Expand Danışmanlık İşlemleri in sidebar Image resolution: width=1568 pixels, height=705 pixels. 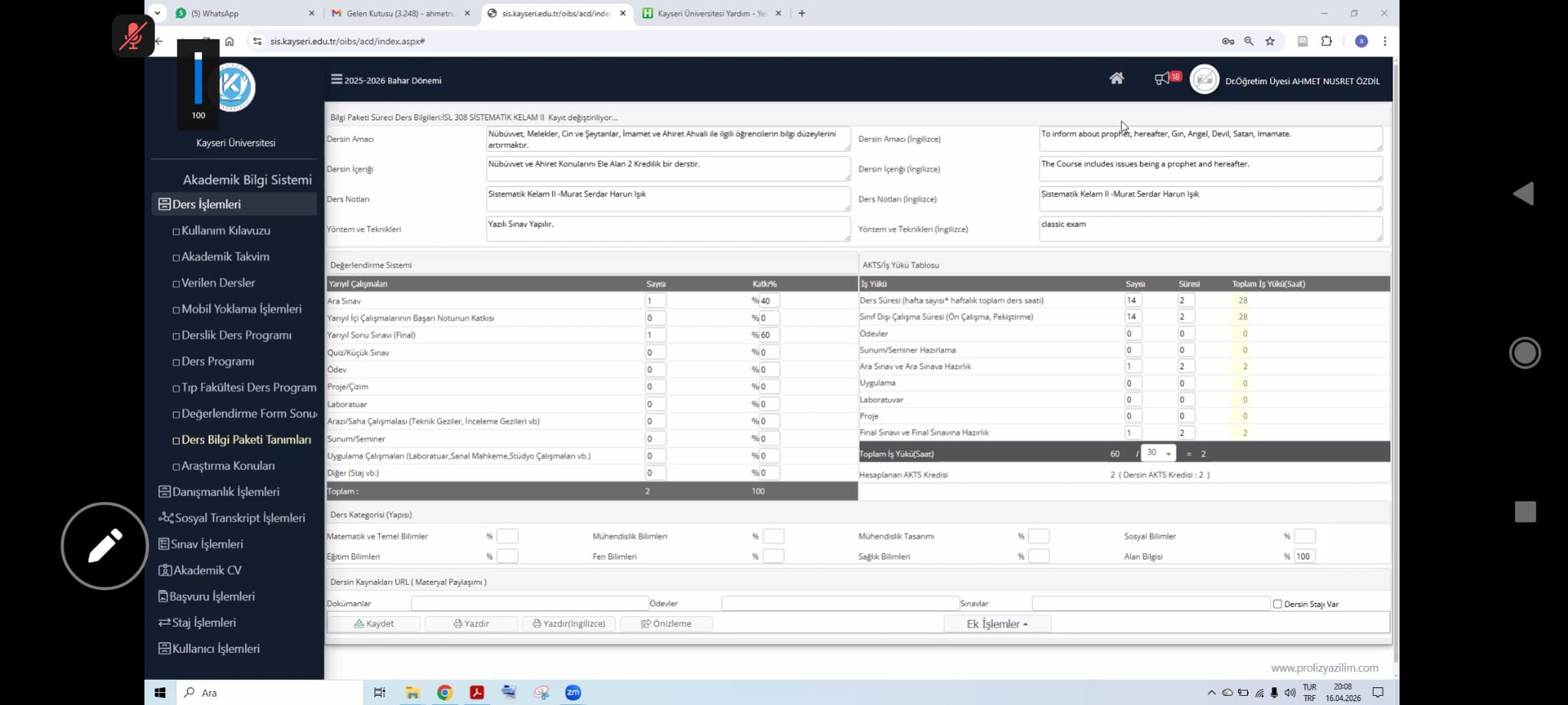coord(225,491)
